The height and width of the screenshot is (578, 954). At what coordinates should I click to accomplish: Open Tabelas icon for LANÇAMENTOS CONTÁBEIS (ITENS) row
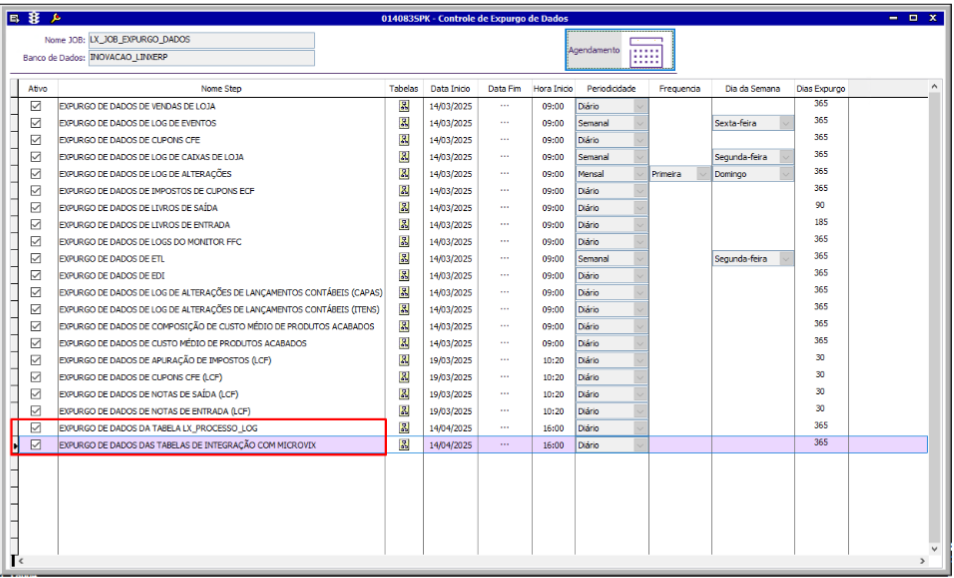coord(404,309)
